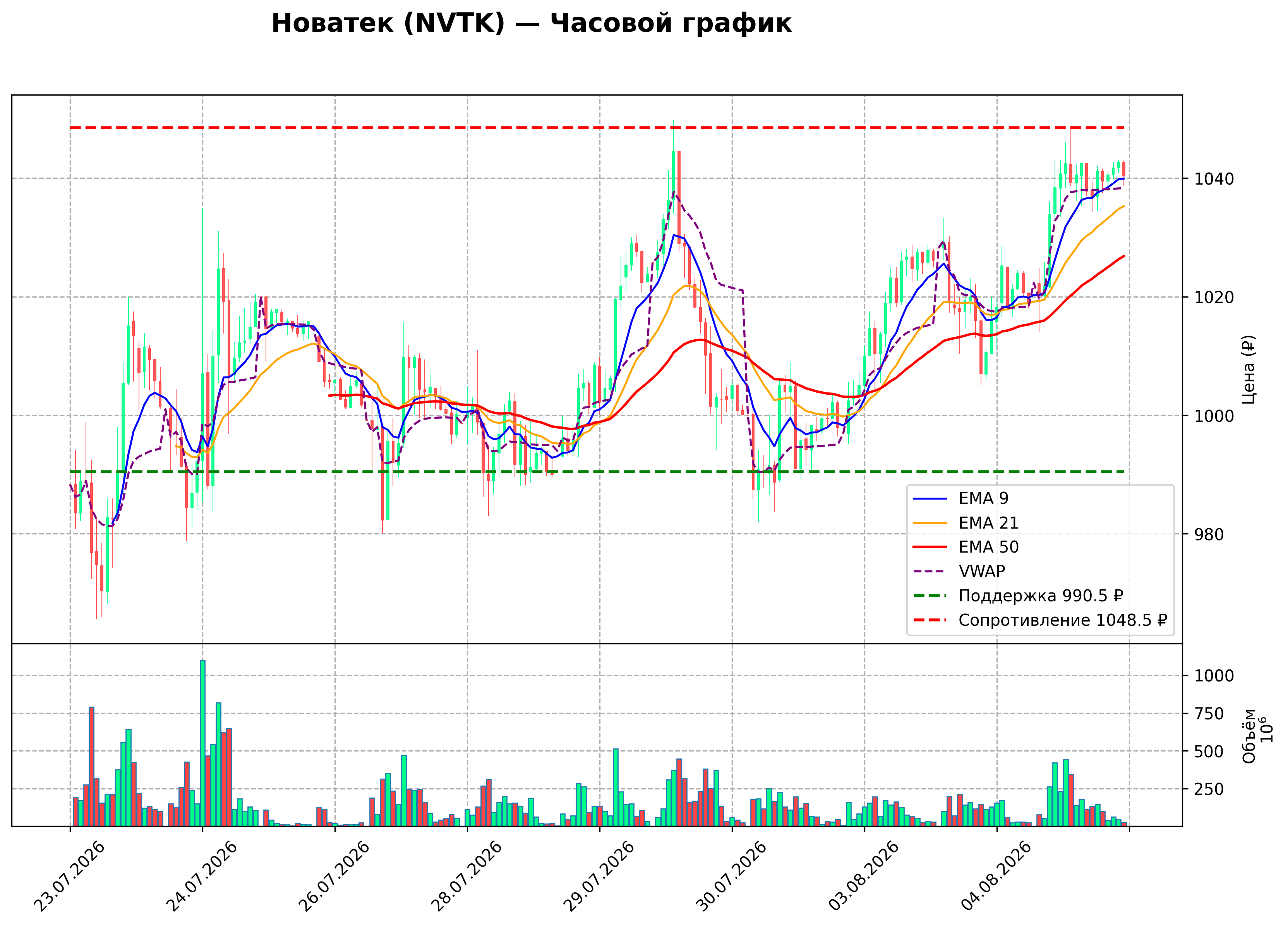This screenshot has height=926, width=1288.
Task: Select the "EMA 50" legend label
Action: tap(989, 547)
